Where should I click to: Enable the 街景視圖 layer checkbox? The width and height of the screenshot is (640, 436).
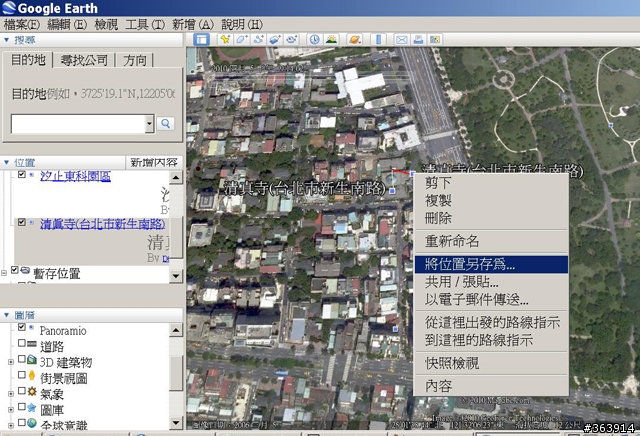[22, 374]
